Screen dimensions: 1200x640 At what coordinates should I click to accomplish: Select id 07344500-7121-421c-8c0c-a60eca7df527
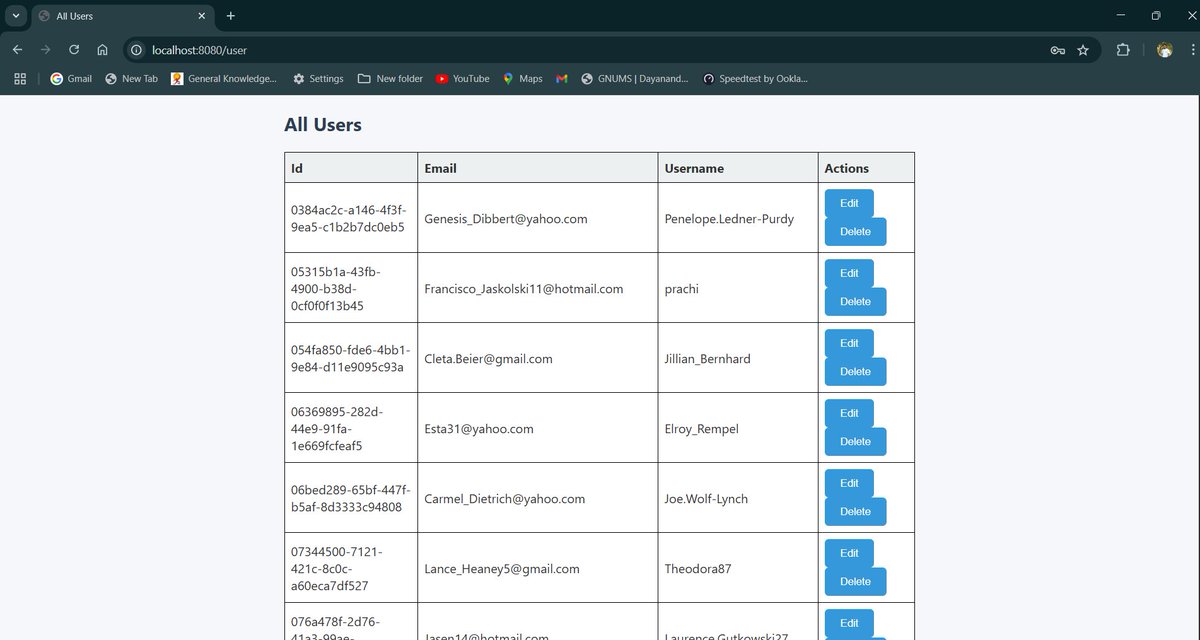pos(338,569)
